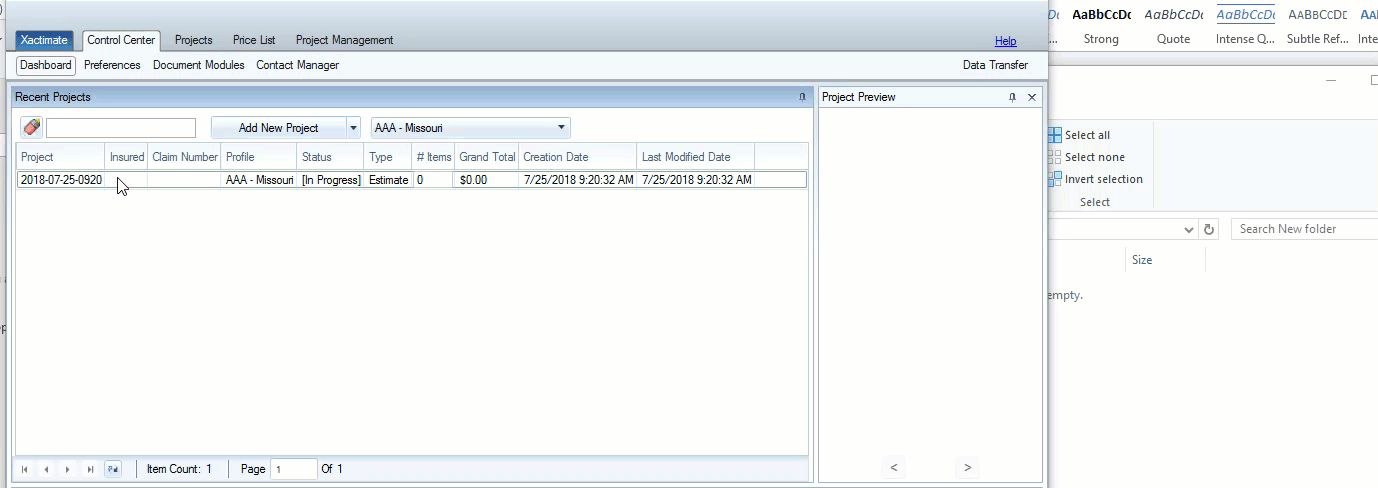Apply Quote style in Word ribbon

pos(1173,27)
